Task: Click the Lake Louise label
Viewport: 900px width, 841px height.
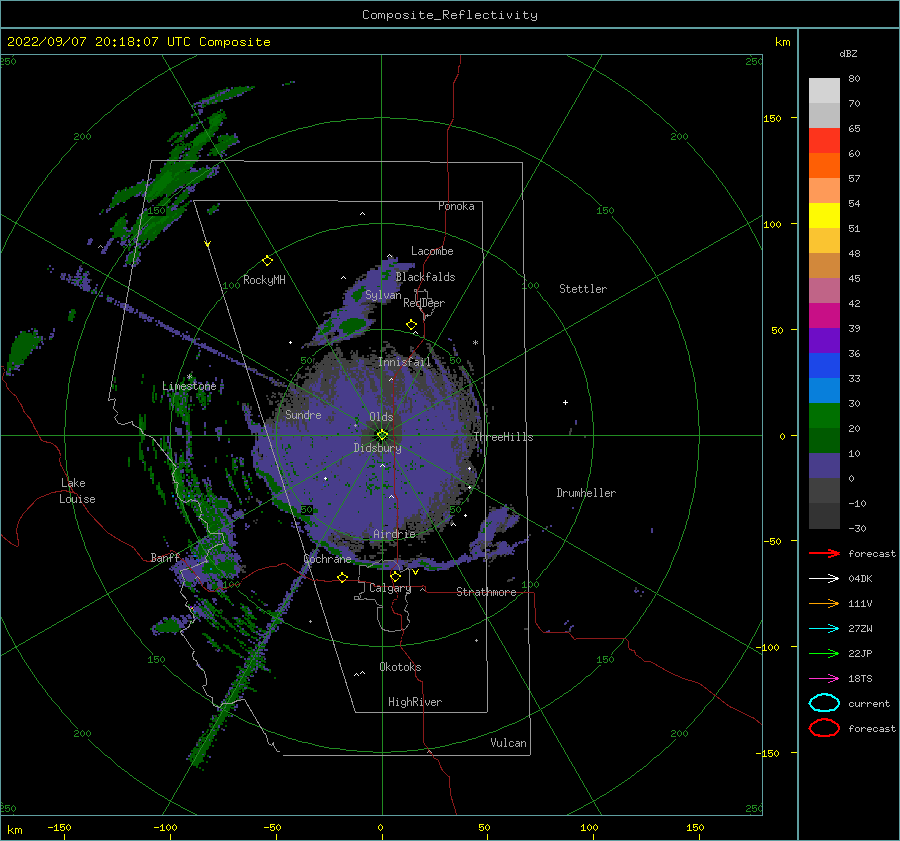Action: (x=77, y=491)
